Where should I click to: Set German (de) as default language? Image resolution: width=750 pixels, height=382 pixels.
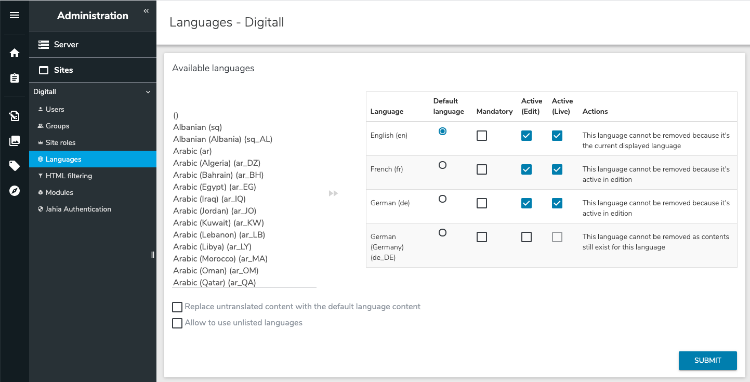[442, 199]
